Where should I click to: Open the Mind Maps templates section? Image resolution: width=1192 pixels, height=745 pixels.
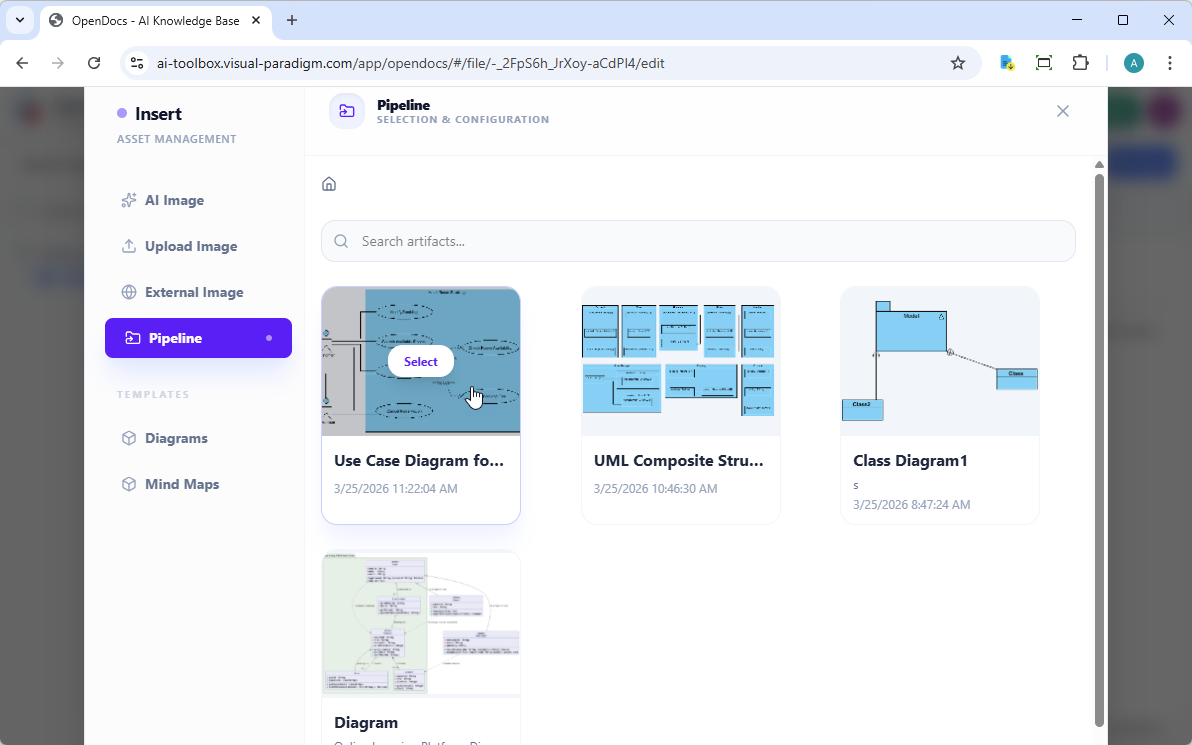click(182, 484)
